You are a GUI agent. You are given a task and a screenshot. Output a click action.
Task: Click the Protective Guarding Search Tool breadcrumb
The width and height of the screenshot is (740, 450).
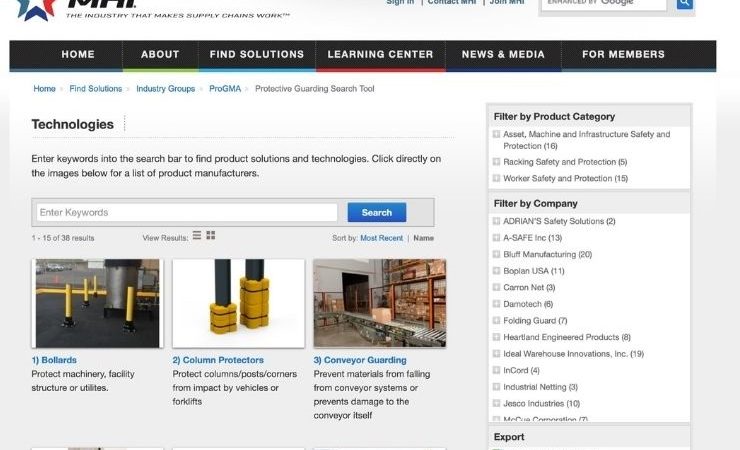pyautogui.click(x=315, y=89)
